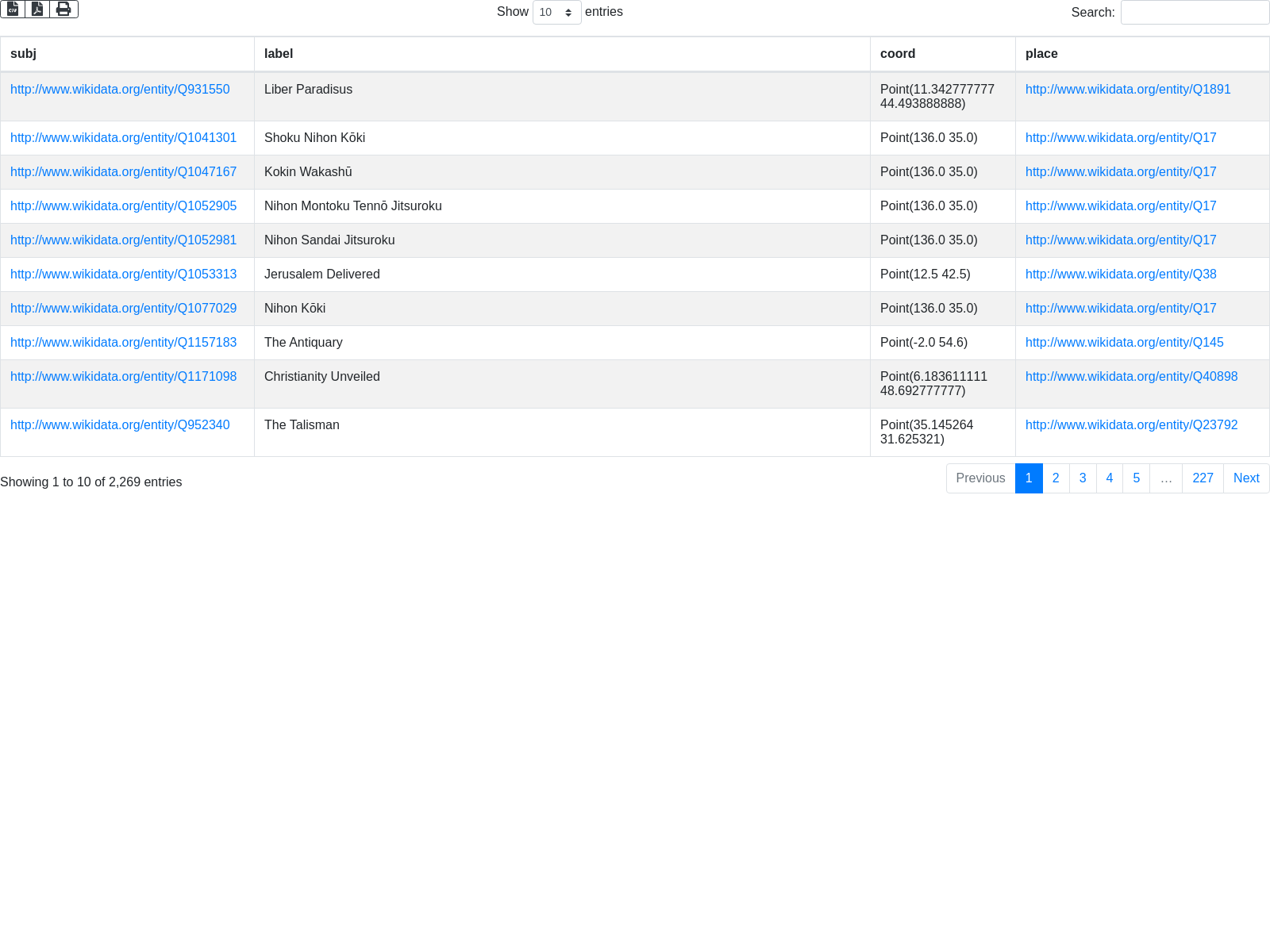Screen dimensions: 1270x952
Task: Select the Christianity Unveiled label cell
Action: point(562,384)
